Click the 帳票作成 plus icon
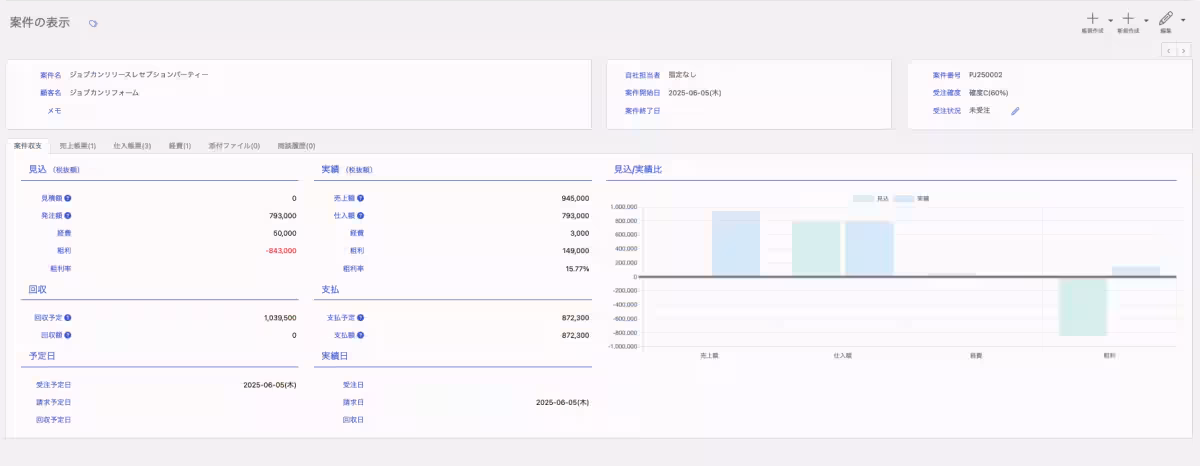This screenshot has width=1200, height=466. (x=1092, y=18)
